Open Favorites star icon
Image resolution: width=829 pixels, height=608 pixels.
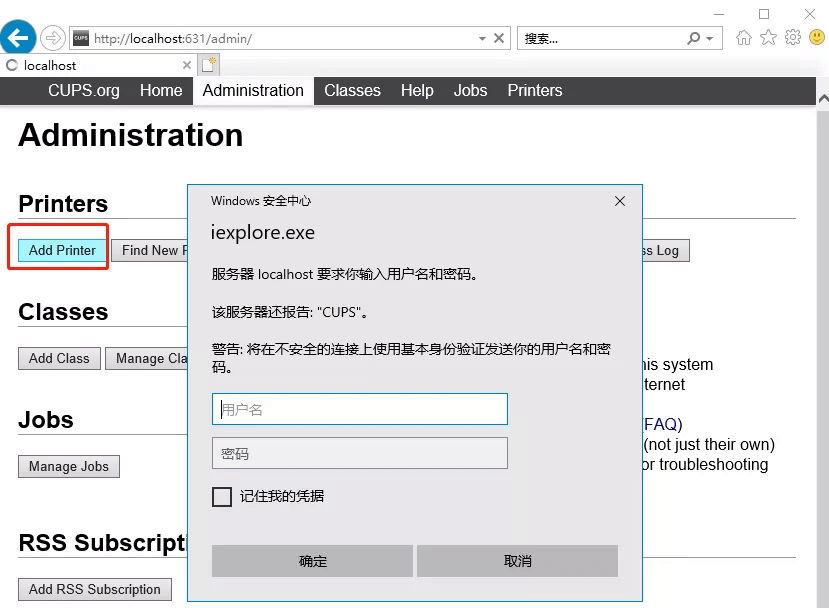click(x=768, y=38)
